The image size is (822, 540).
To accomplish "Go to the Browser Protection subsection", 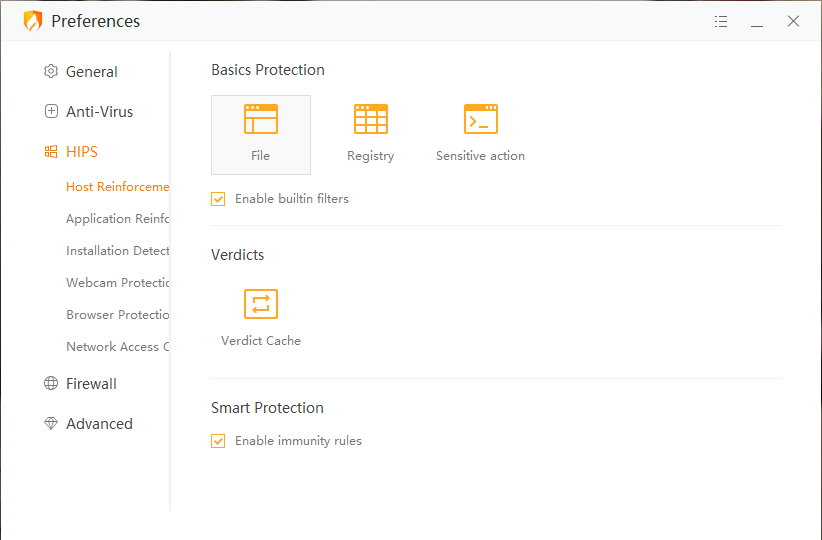I will 117,315.
